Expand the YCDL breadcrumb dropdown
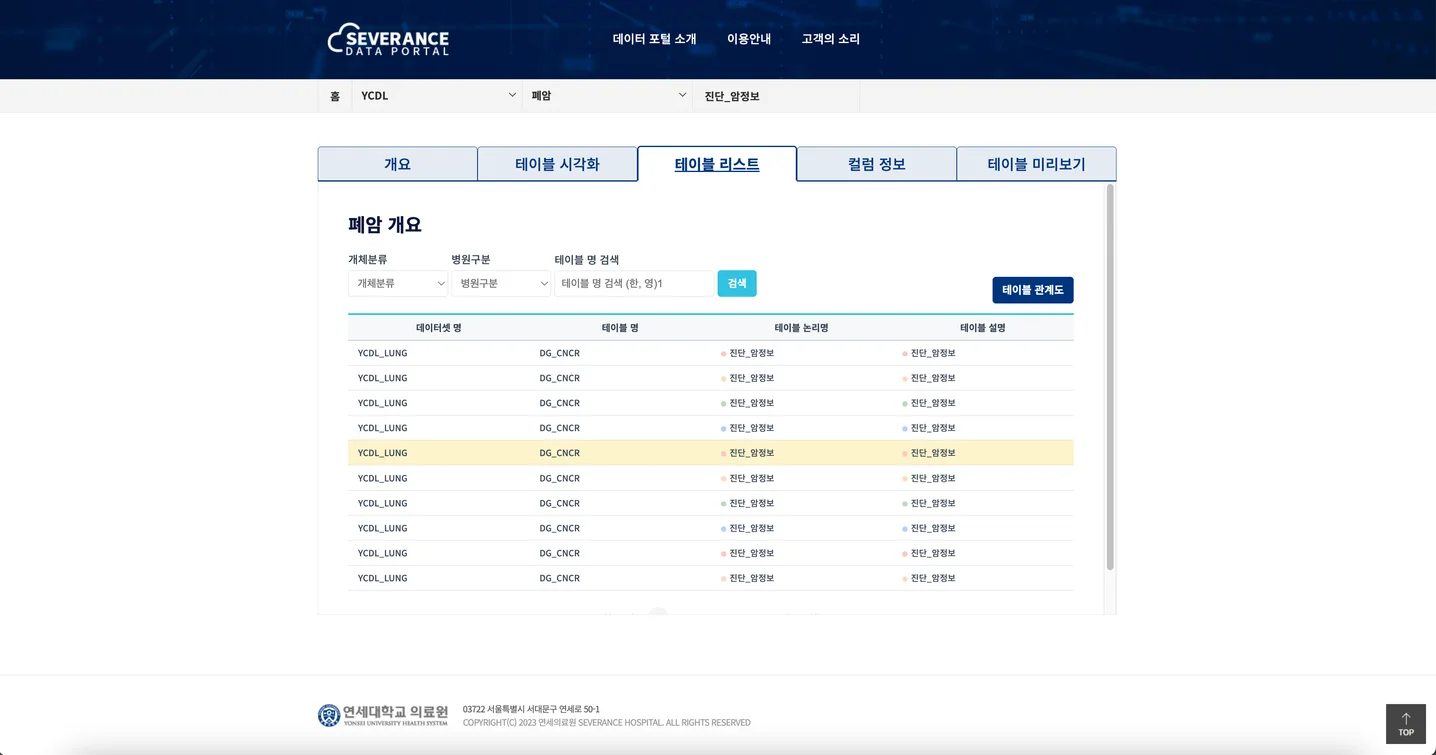1436x755 pixels. point(437,96)
